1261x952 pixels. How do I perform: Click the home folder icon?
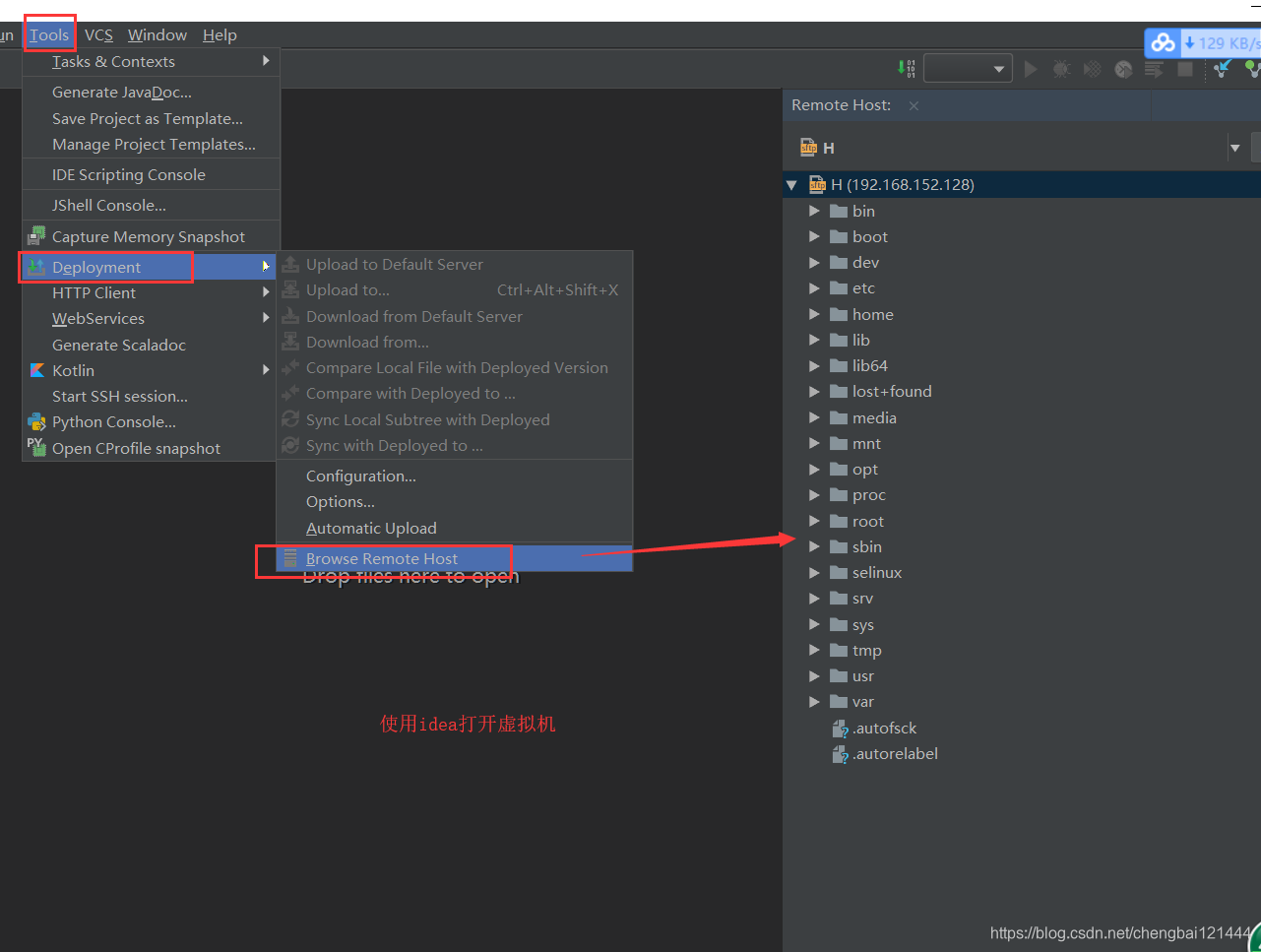click(839, 314)
